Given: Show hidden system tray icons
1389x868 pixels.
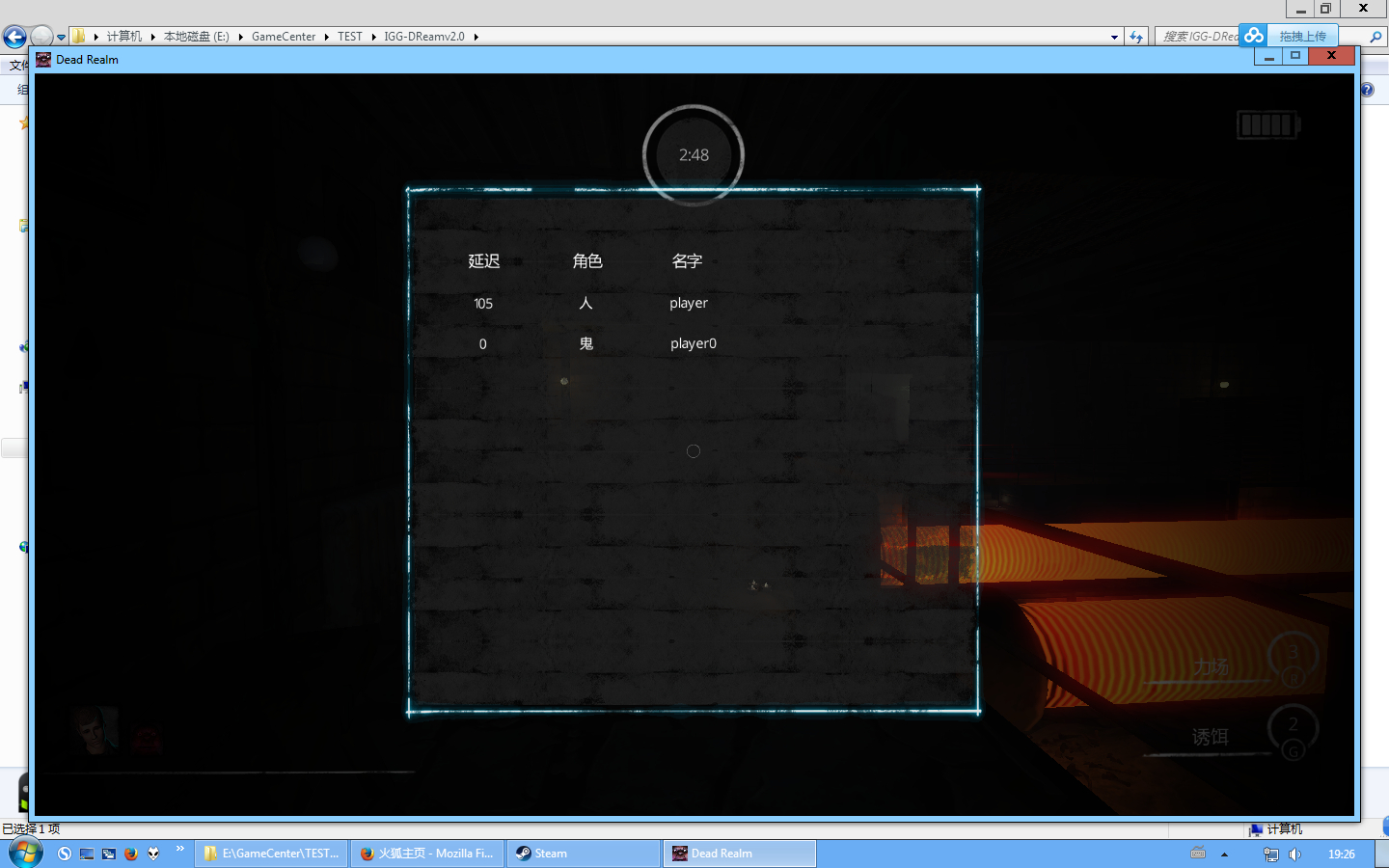Looking at the screenshot, I should tap(1224, 854).
